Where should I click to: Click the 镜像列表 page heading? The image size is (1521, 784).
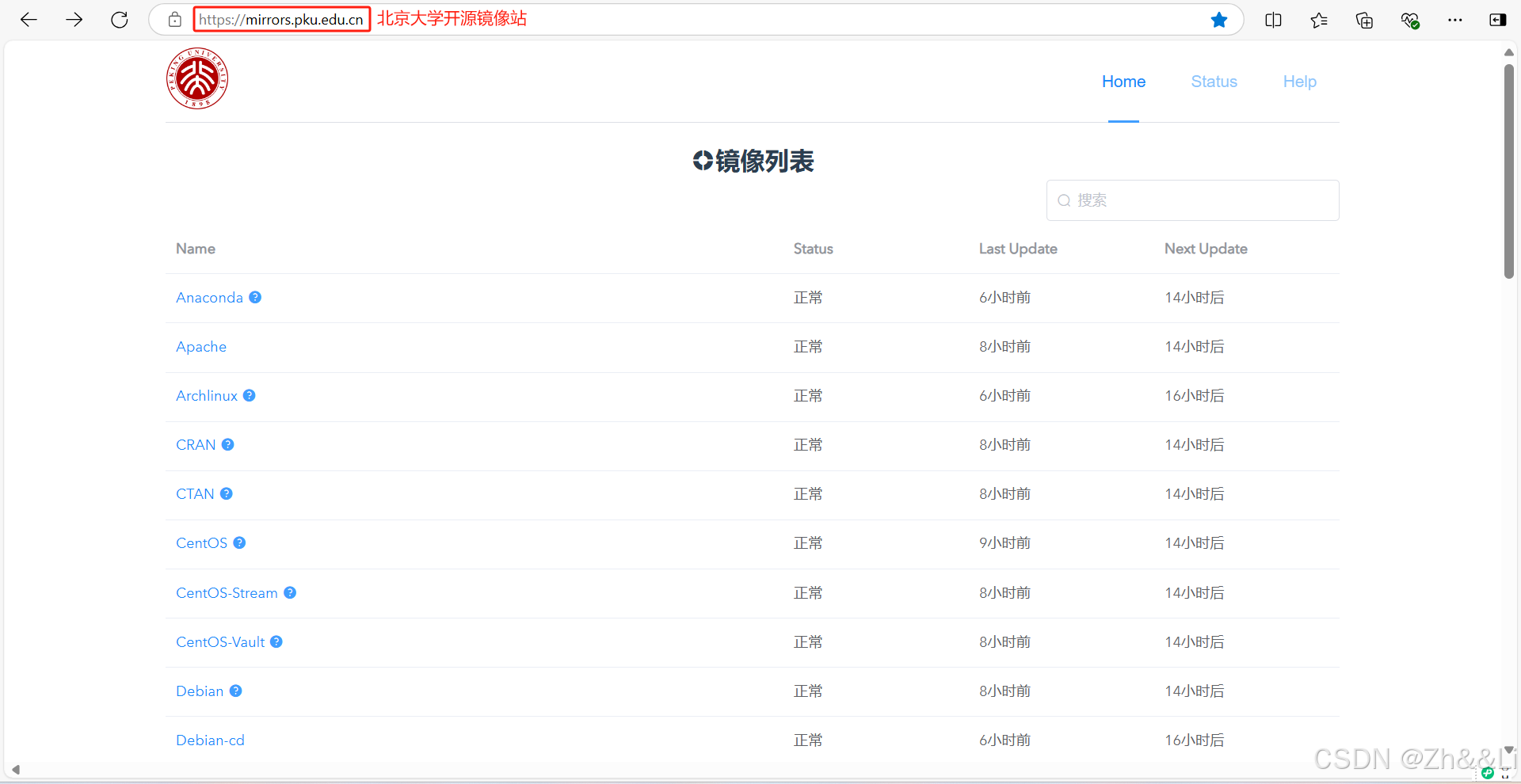point(753,161)
